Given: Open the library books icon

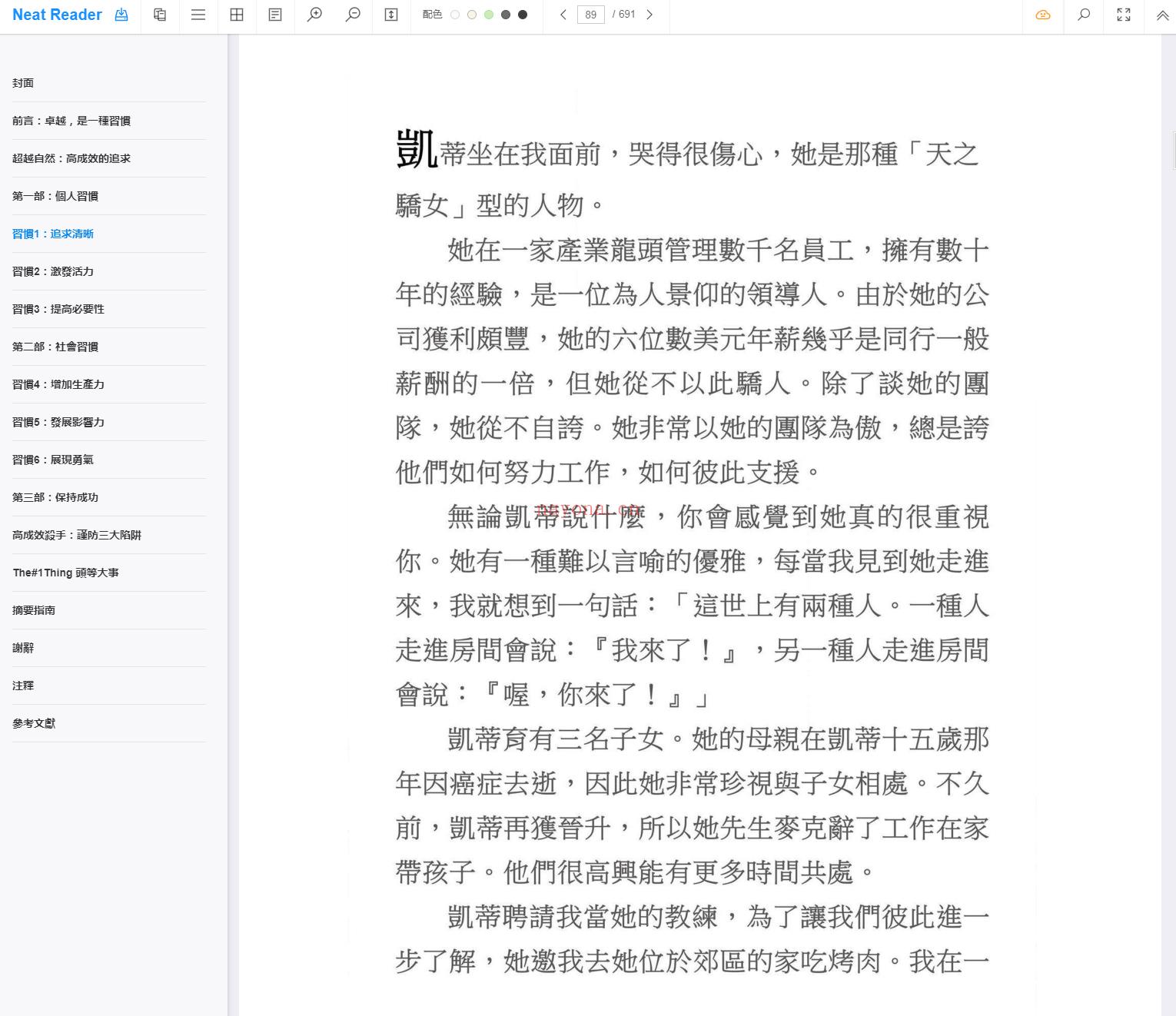Looking at the screenshot, I should [160, 15].
